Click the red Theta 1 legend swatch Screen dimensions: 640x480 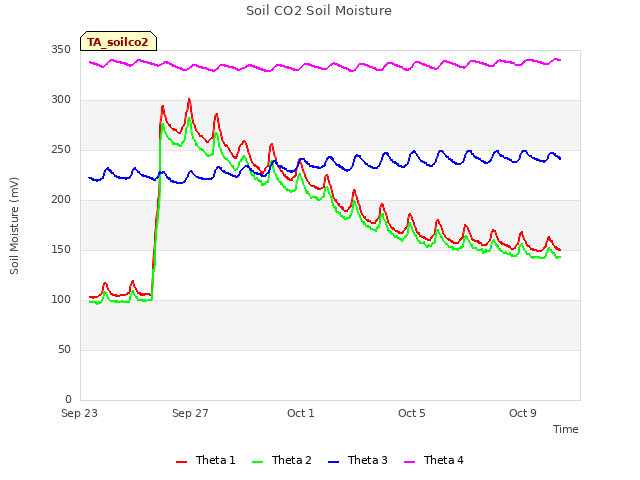pos(181,462)
